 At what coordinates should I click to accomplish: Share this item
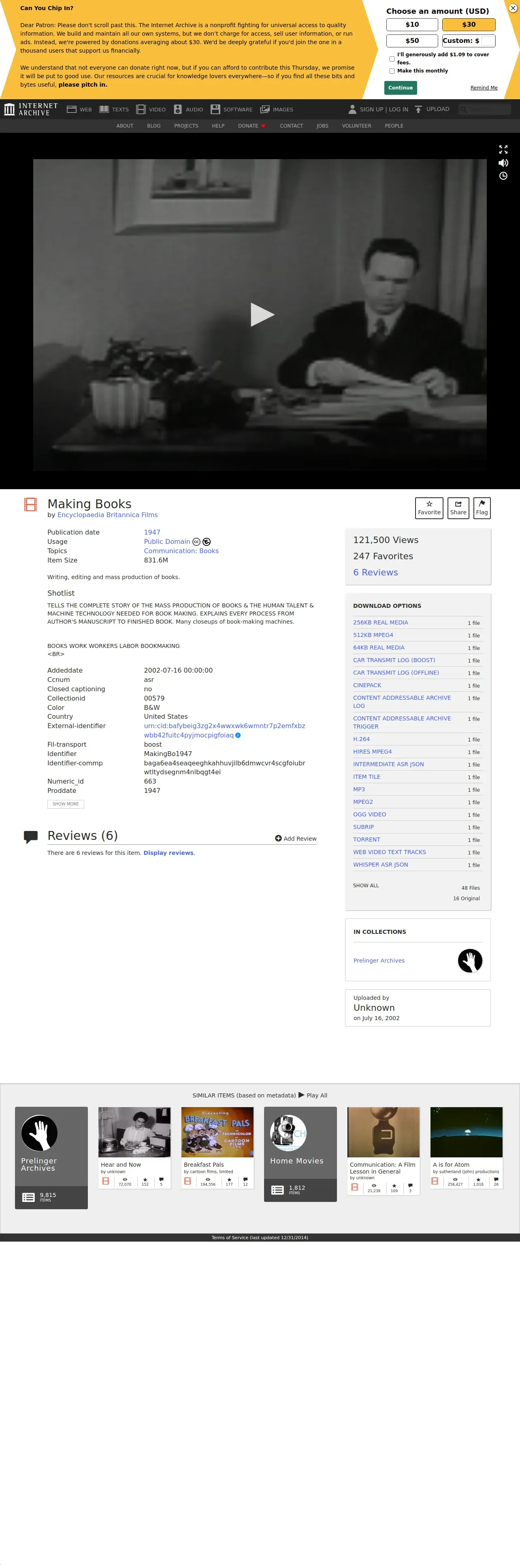click(x=458, y=508)
